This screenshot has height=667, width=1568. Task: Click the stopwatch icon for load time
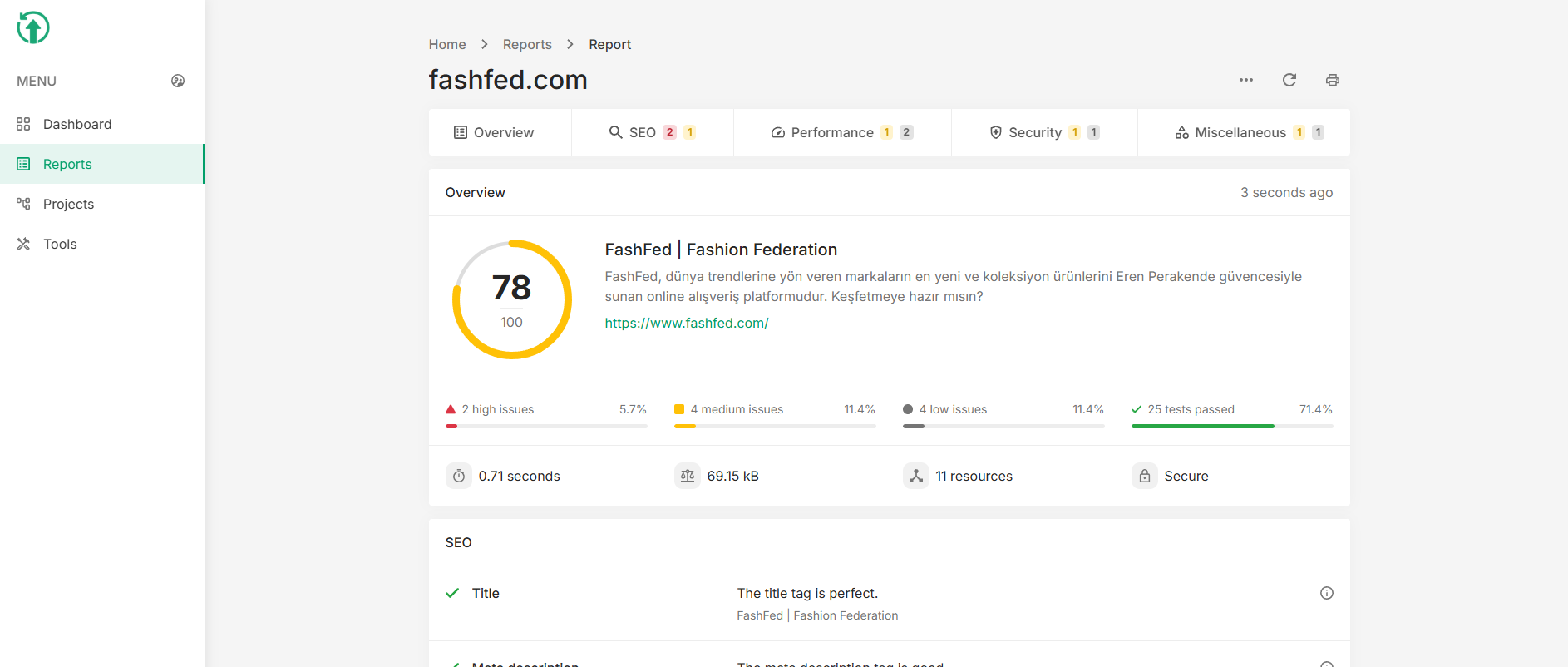(x=459, y=476)
